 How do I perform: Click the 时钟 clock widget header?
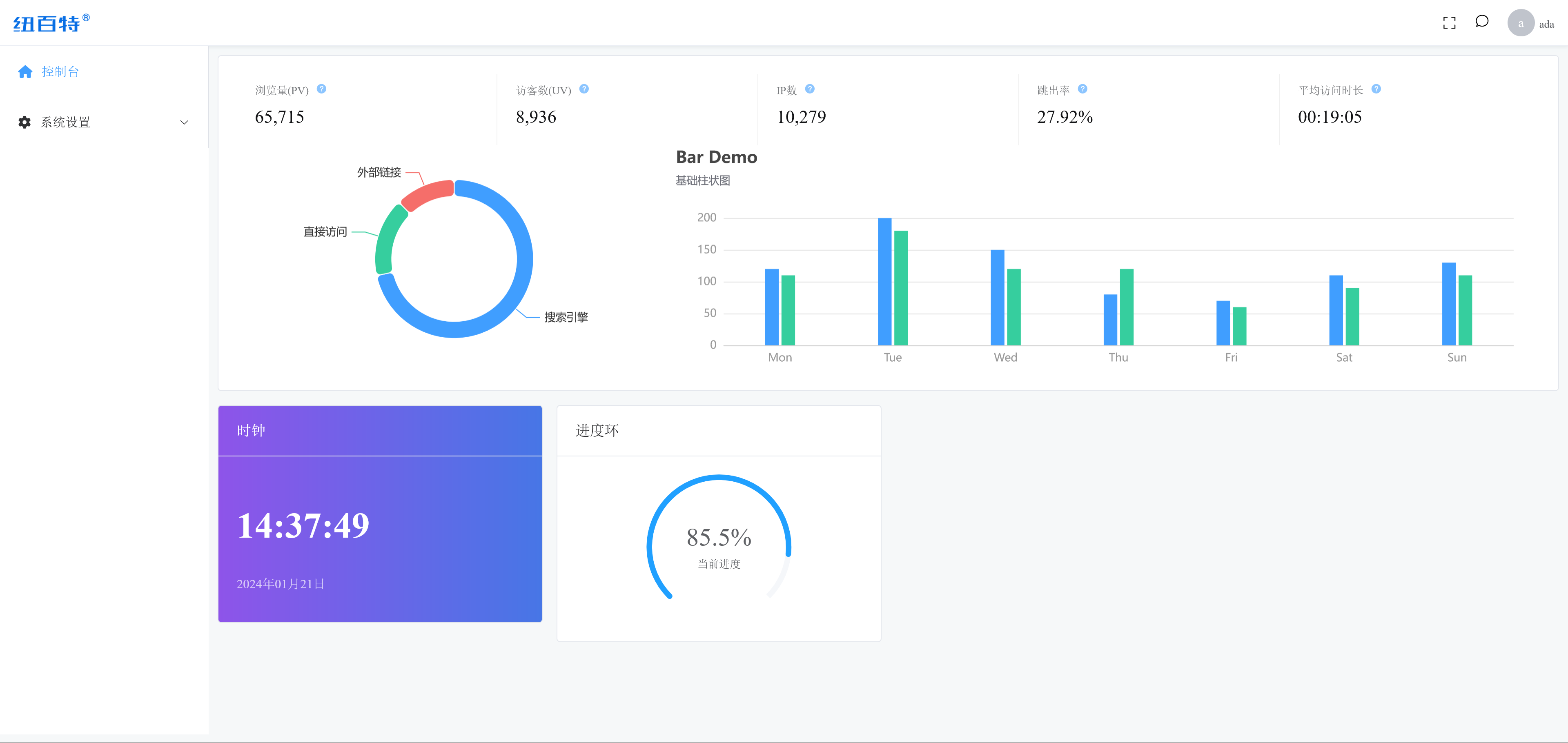coord(252,430)
